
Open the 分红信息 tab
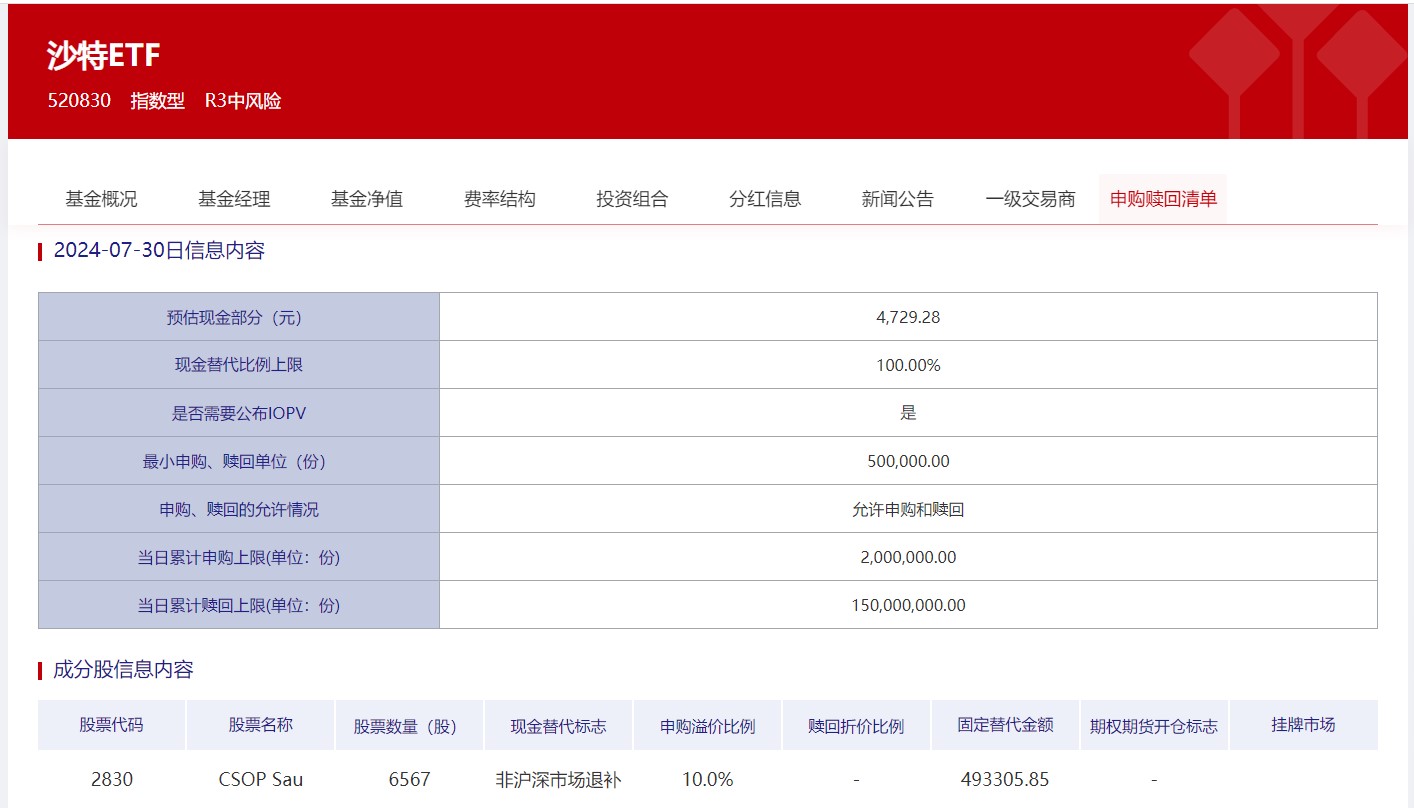(x=765, y=199)
